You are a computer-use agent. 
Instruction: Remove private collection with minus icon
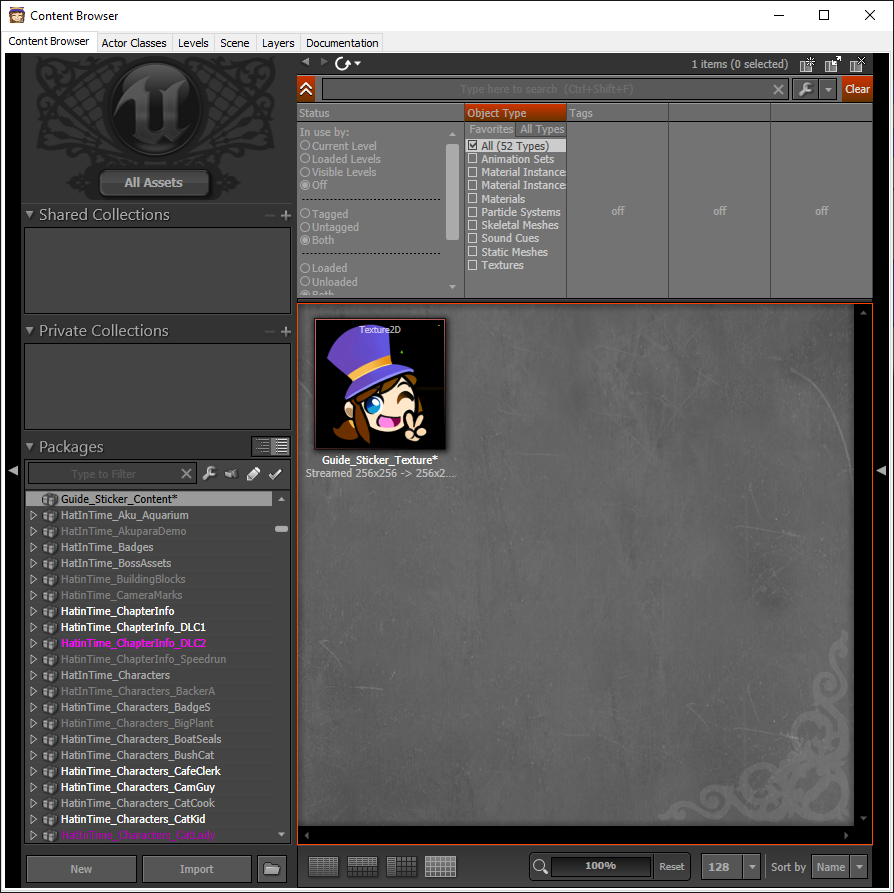(x=270, y=331)
